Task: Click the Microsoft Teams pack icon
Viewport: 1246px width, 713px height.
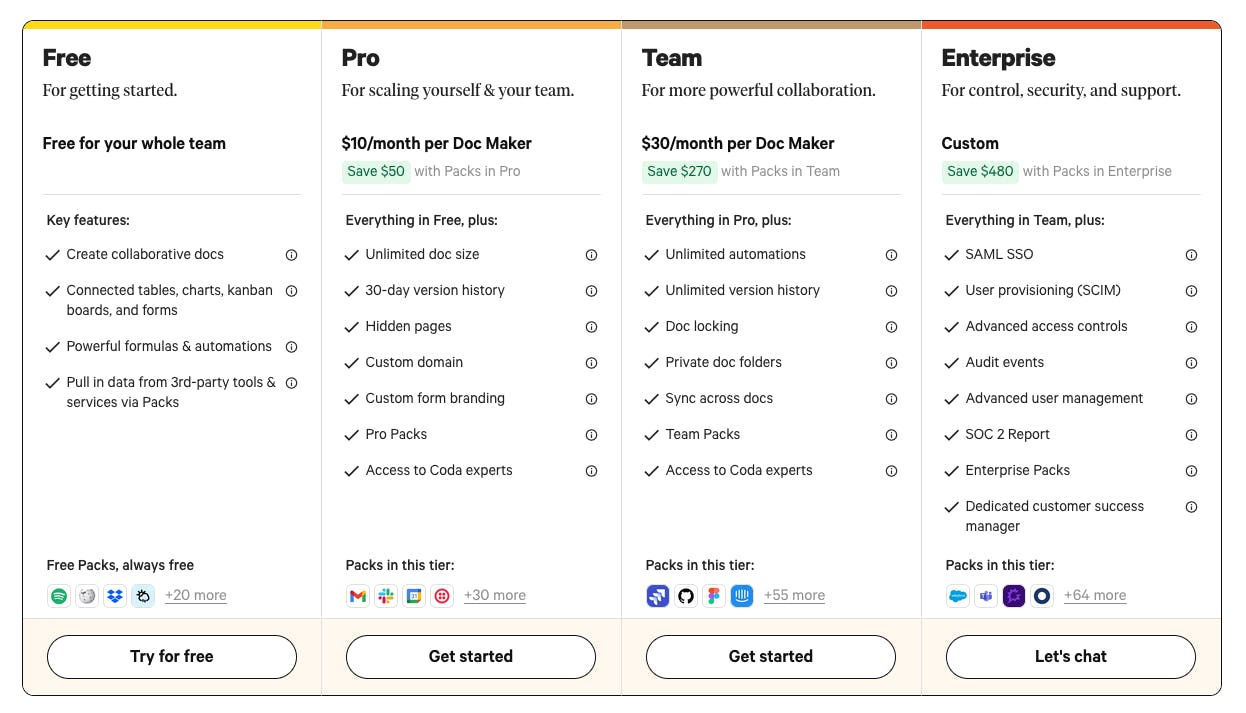Action: pos(986,596)
